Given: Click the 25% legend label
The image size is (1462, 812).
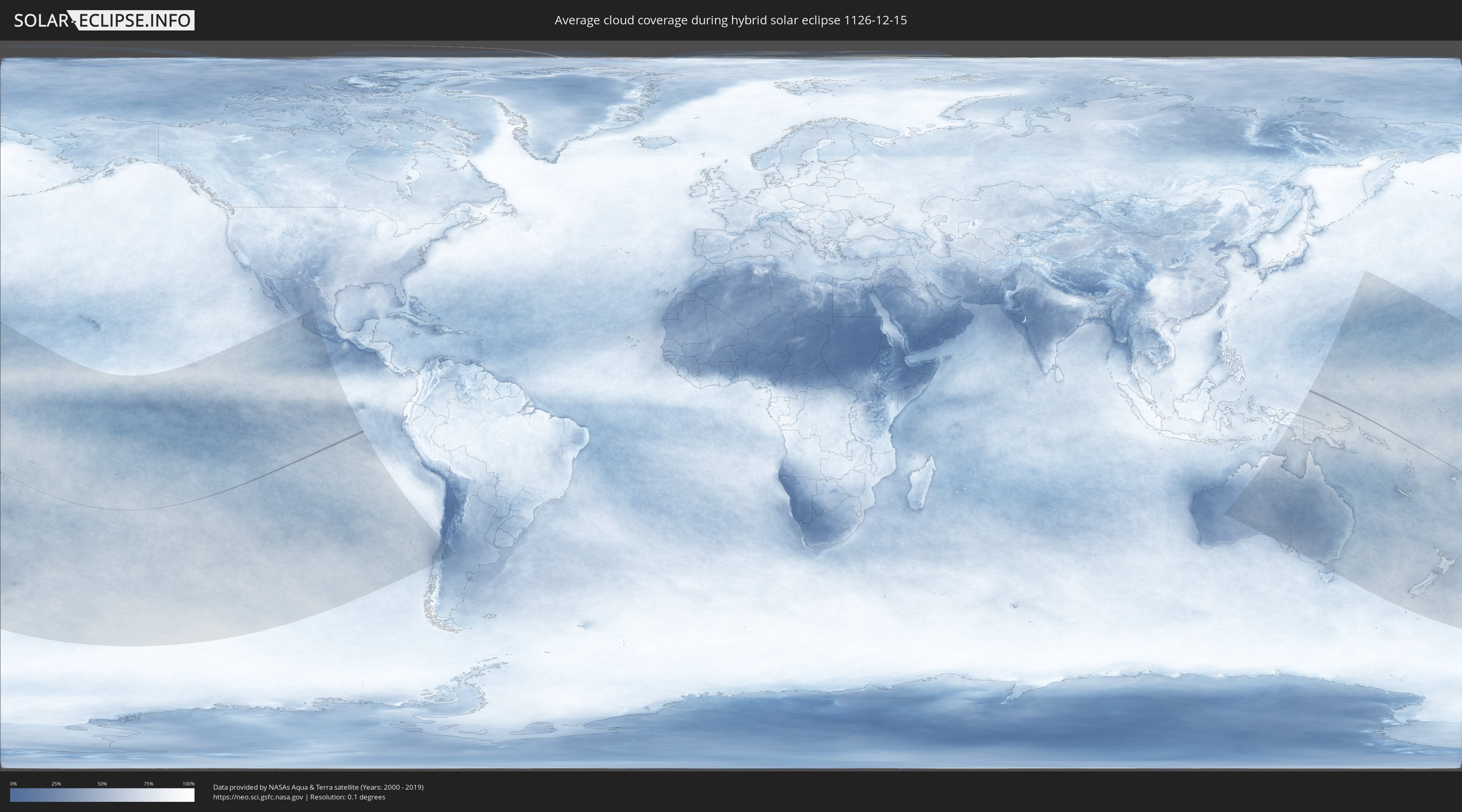Looking at the screenshot, I should (x=56, y=784).
